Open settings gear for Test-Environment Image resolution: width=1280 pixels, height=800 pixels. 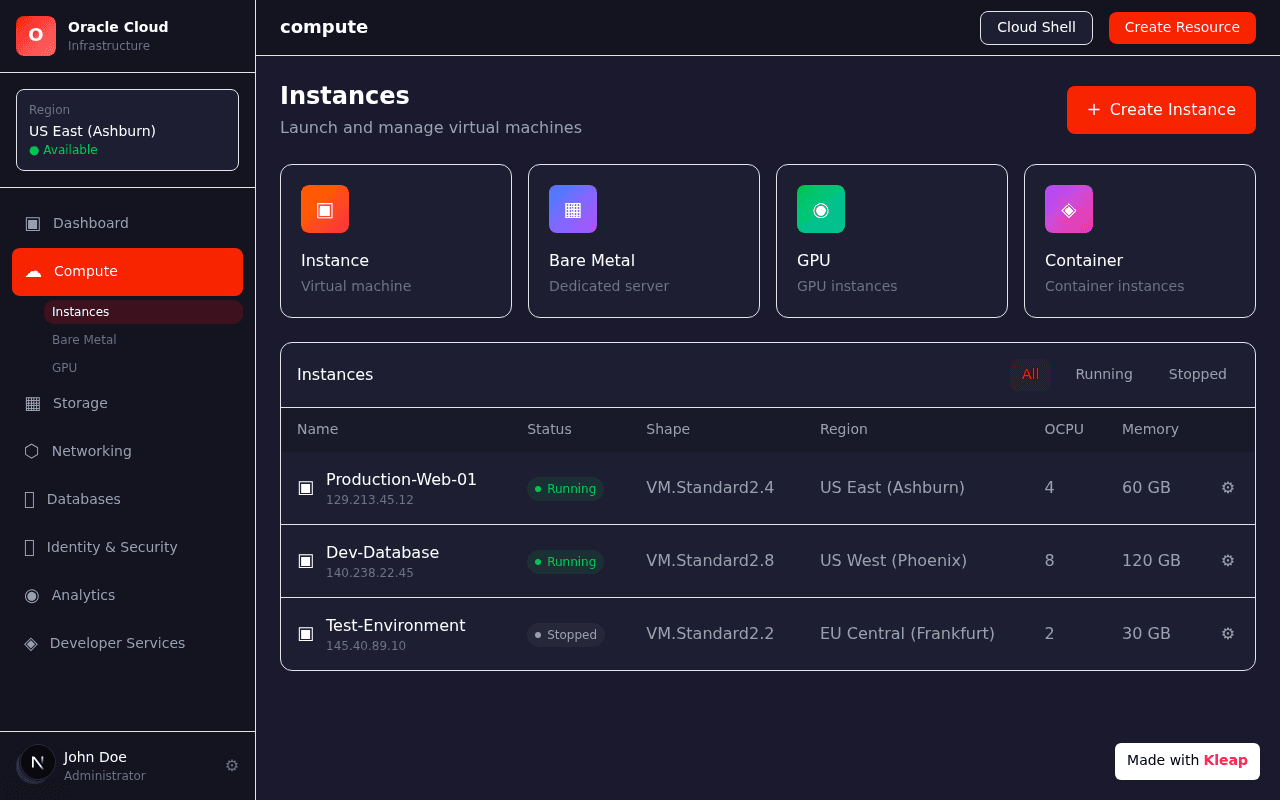click(1228, 634)
